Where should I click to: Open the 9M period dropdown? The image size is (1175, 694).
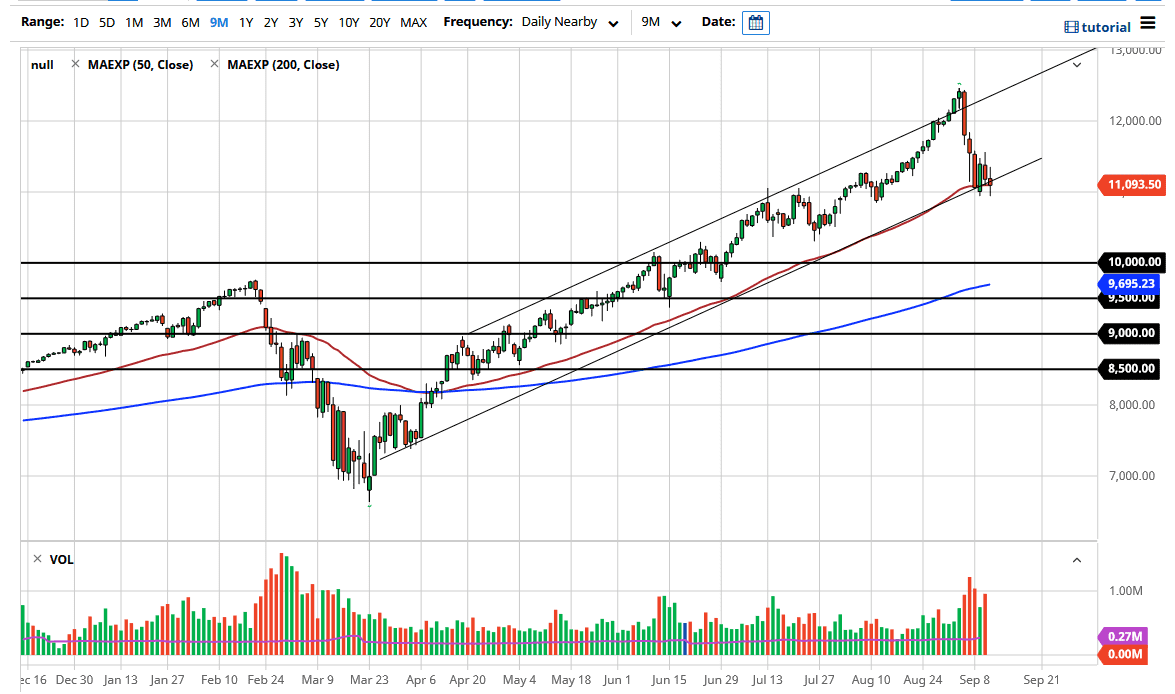[x=662, y=22]
